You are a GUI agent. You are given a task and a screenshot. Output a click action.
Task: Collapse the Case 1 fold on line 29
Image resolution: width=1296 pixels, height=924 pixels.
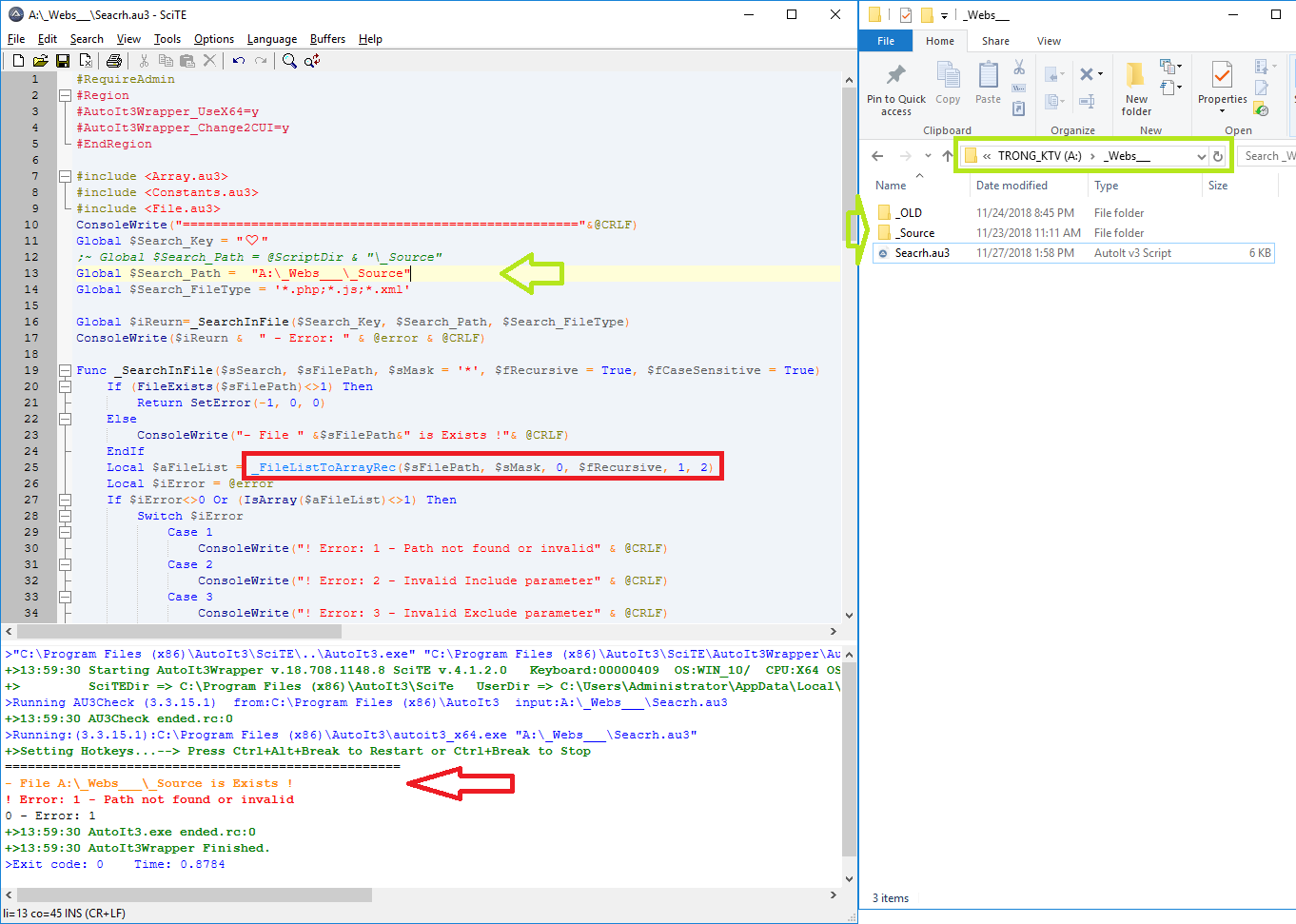point(65,532)
